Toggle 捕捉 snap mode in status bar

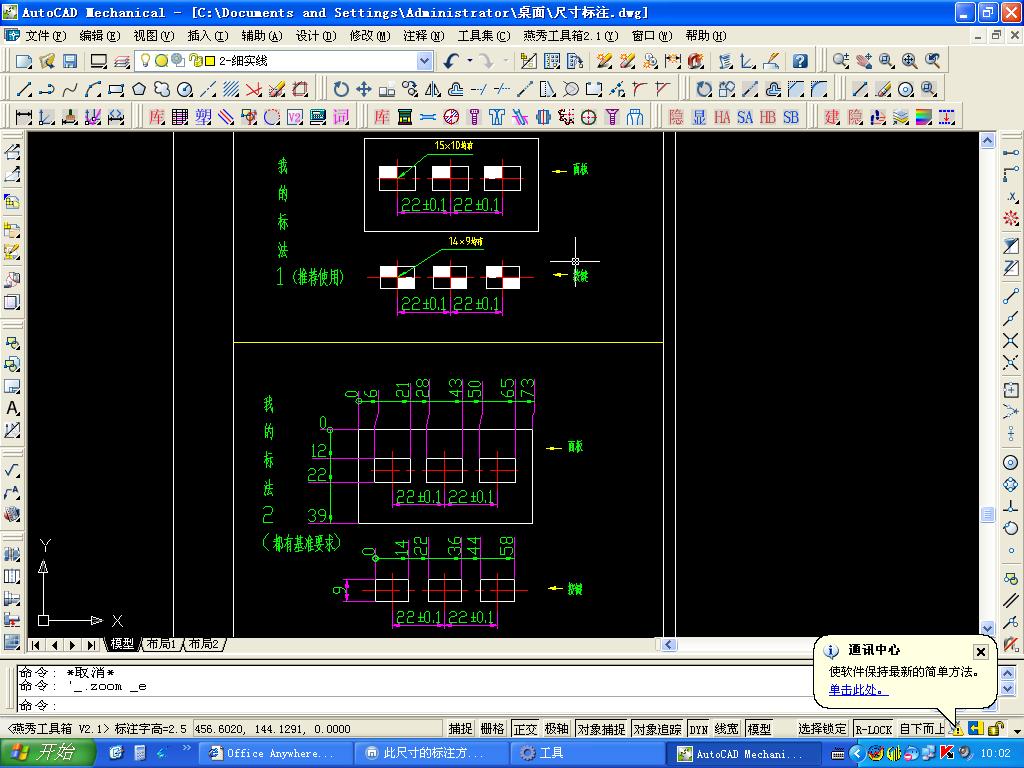[x=460, y=729]
